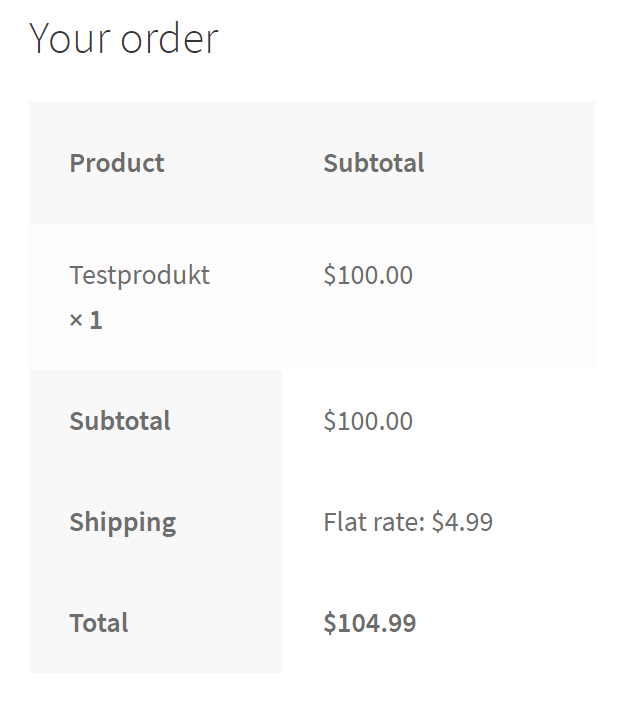627x707 pixels.
Task: Click the colon after "Flat rate"
Action: [423, 524]
